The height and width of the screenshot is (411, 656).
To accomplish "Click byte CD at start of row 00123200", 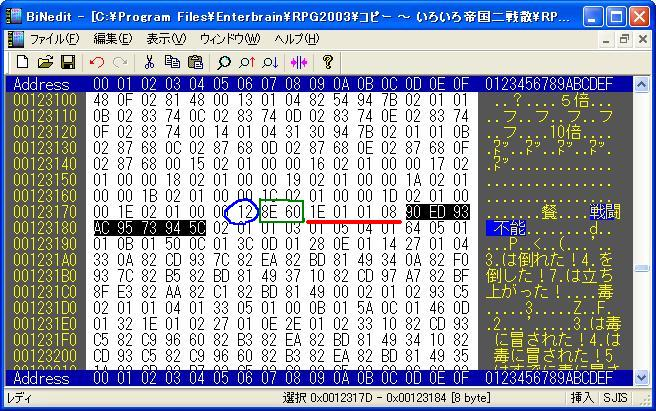I will tap(101, 356).
